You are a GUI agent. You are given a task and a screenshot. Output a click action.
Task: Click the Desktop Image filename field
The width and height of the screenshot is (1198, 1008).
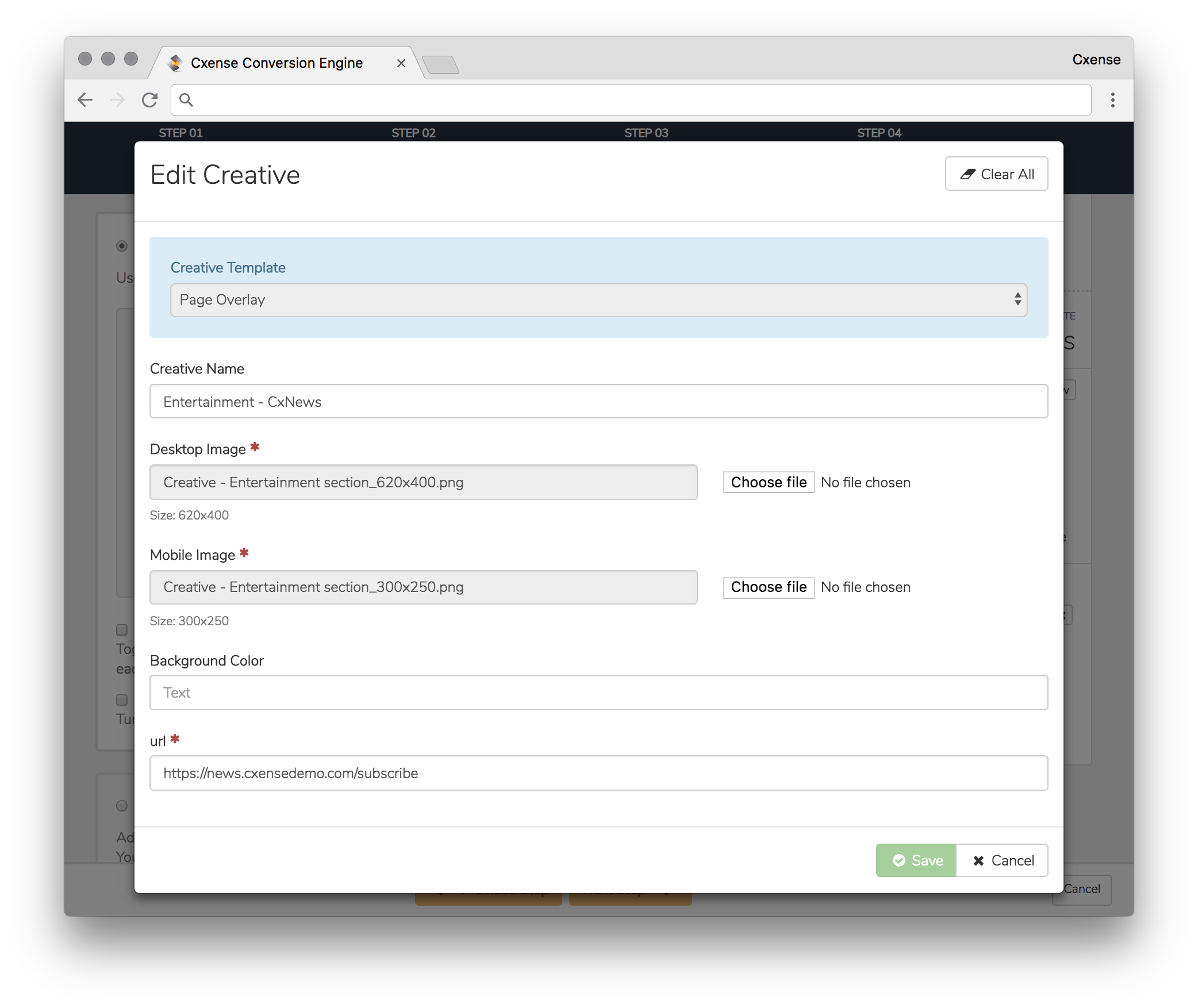424,482
